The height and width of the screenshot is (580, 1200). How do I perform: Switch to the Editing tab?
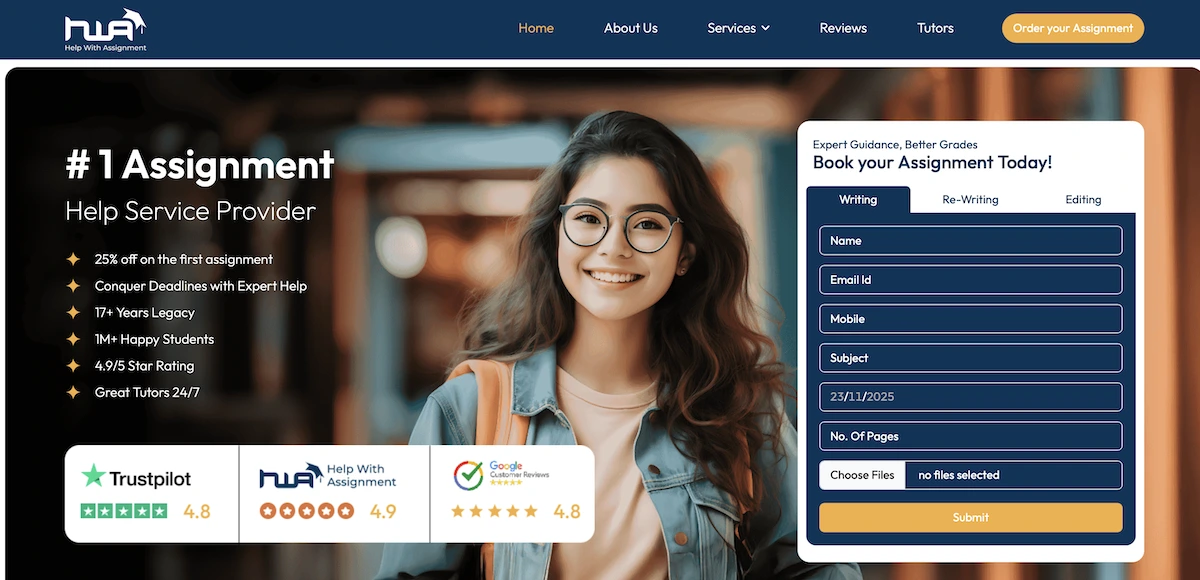1083,199
